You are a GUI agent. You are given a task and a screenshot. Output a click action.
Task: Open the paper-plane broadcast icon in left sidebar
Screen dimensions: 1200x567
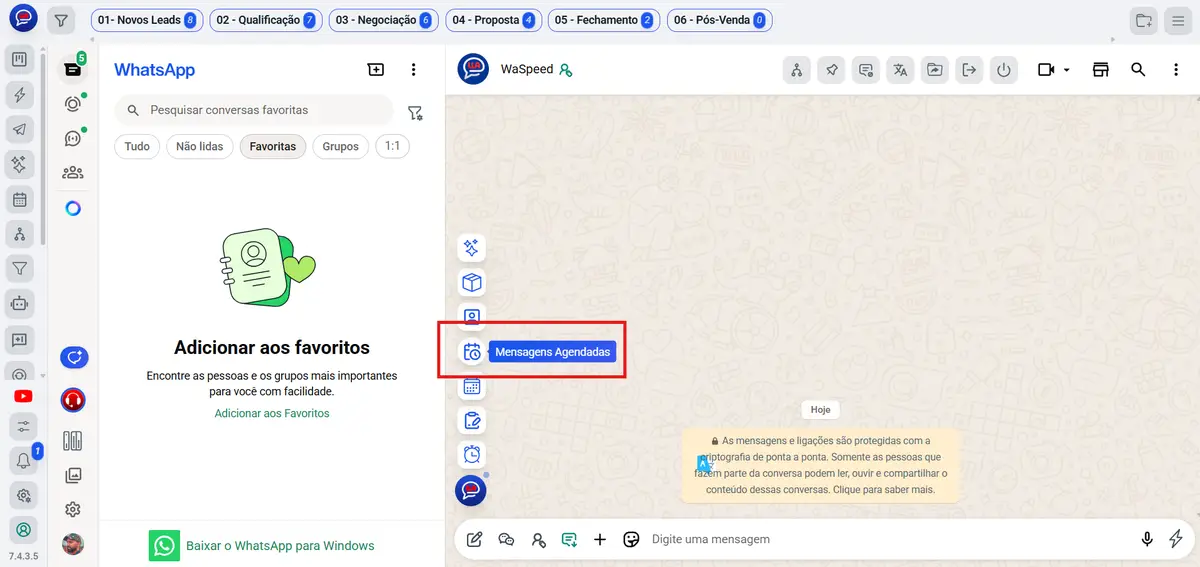pyautogui.click(x=19, y=129)
